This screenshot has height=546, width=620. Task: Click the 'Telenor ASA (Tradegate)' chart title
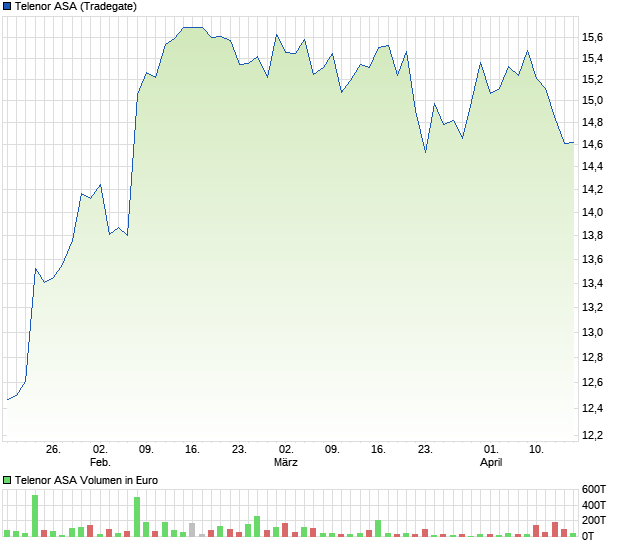[76, 6]
